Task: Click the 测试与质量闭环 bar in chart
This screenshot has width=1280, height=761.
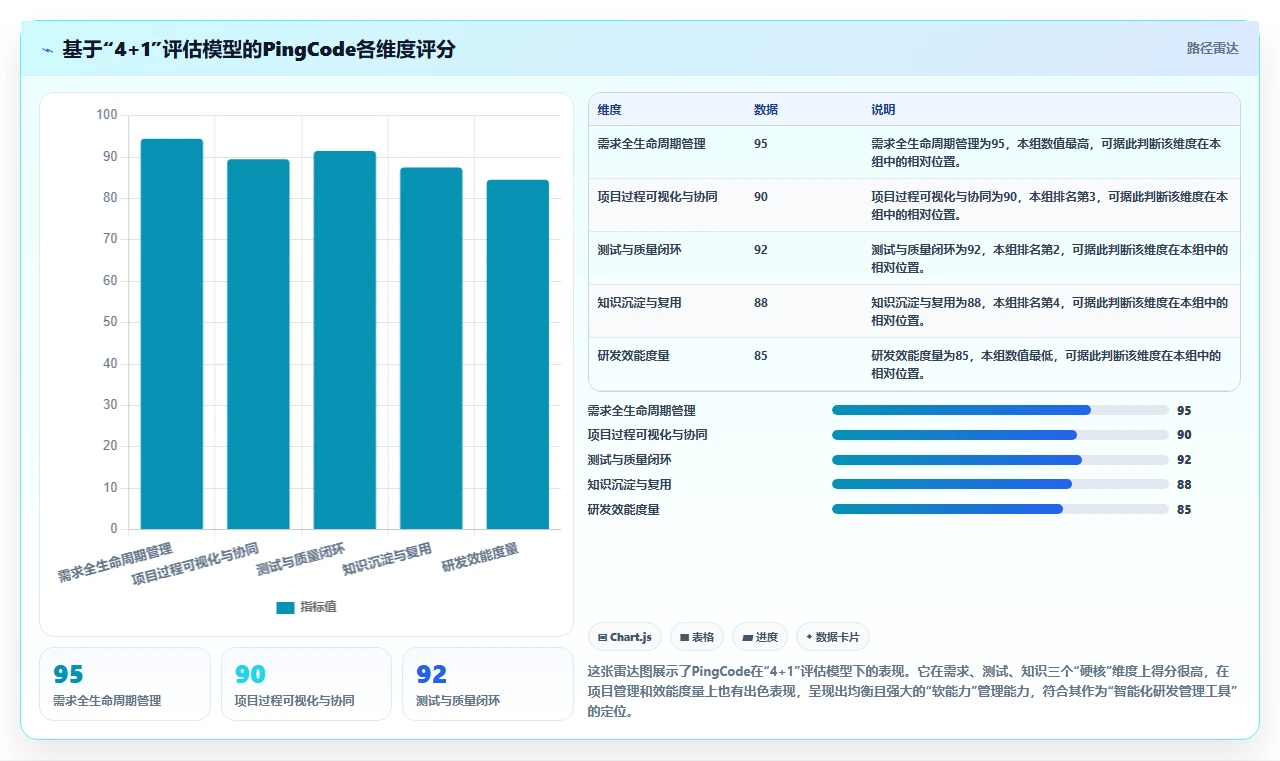Action: [x=345, y=340]
